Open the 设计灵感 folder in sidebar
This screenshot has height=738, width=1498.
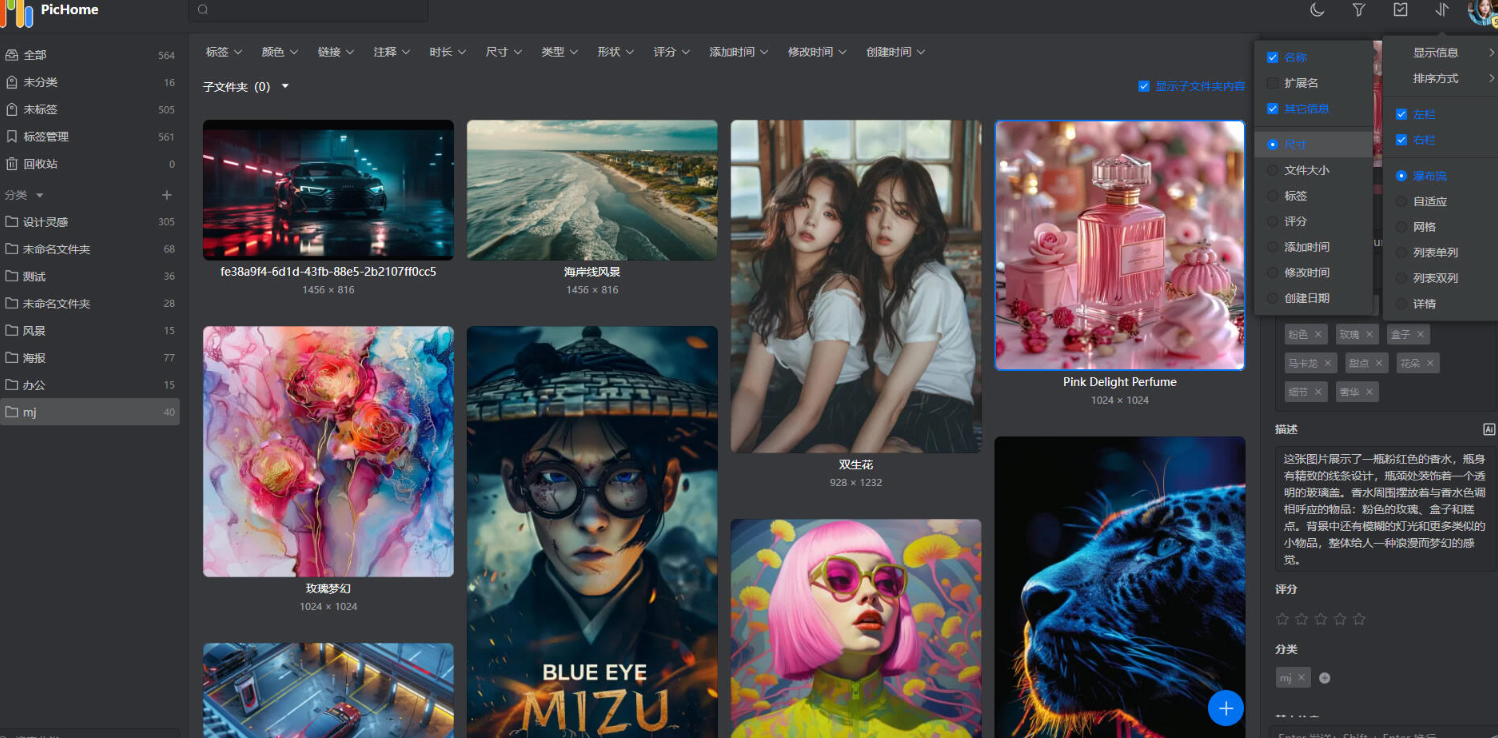pyautogui.click(x=46, y=222)
